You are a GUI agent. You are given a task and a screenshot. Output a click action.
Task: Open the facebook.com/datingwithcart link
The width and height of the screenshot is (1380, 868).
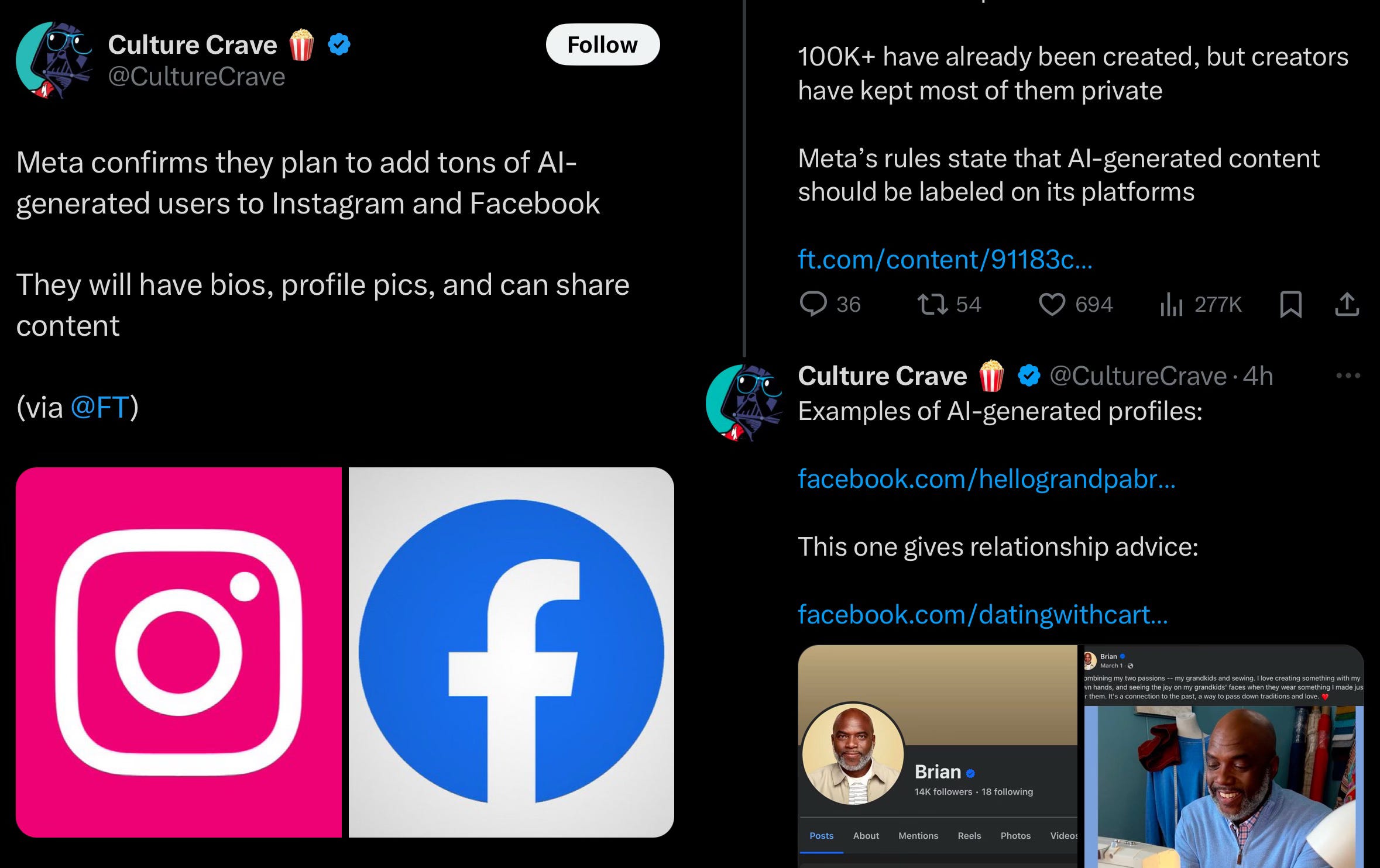click(x=983, y=615)
